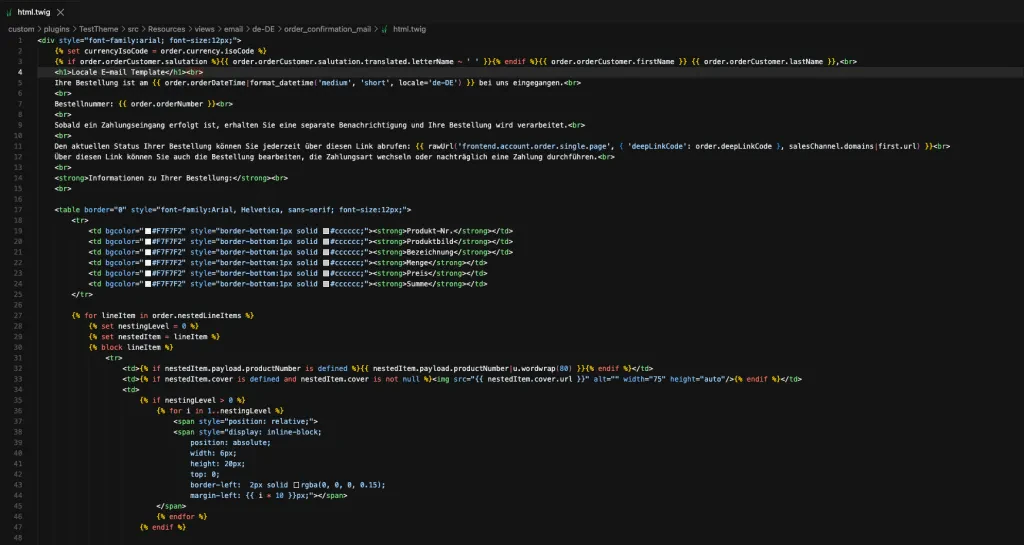This screenshot has width=1024, height=545.
Task: Open the #F7F7F2 swatch on the Produktbild line
Action: (148, 241)
